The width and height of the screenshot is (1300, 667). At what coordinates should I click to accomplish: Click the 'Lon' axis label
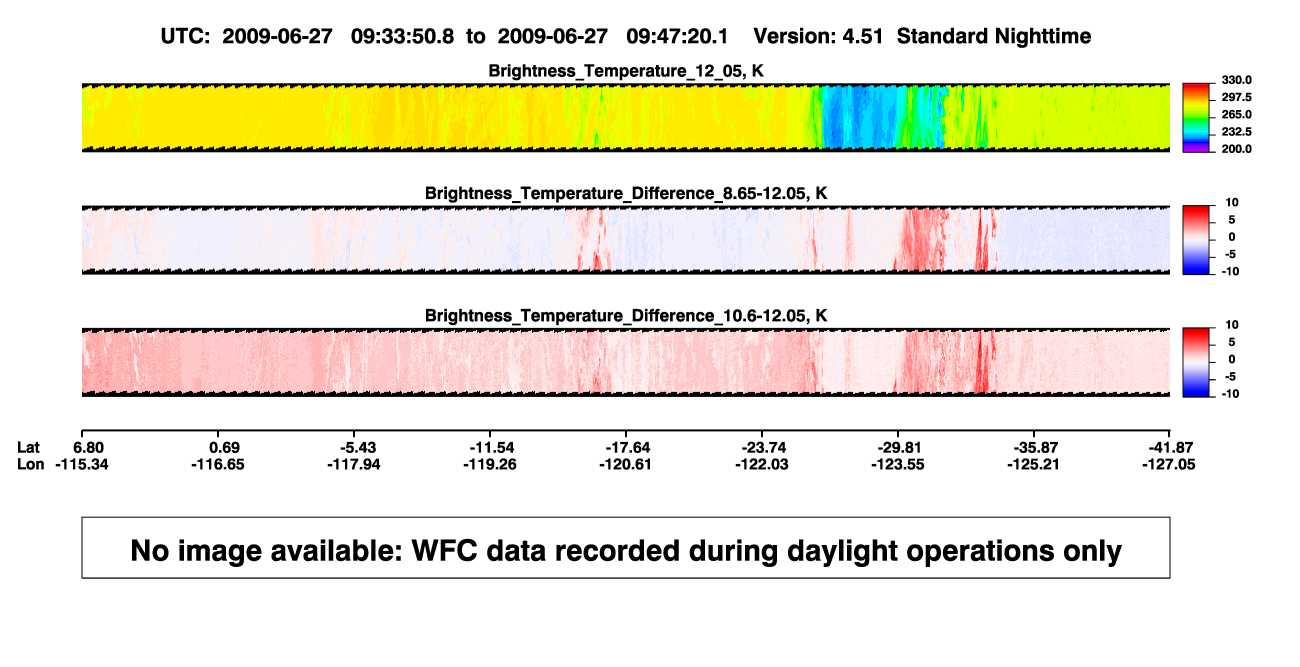pos(30,464)
